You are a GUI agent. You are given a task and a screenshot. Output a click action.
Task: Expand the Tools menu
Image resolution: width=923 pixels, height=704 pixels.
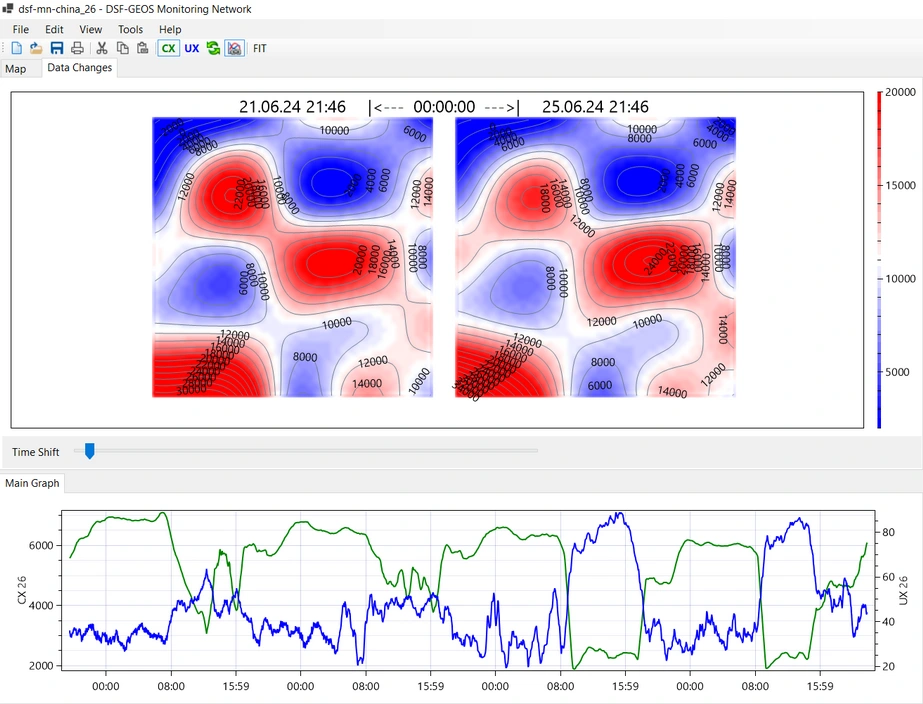point(130,30)
